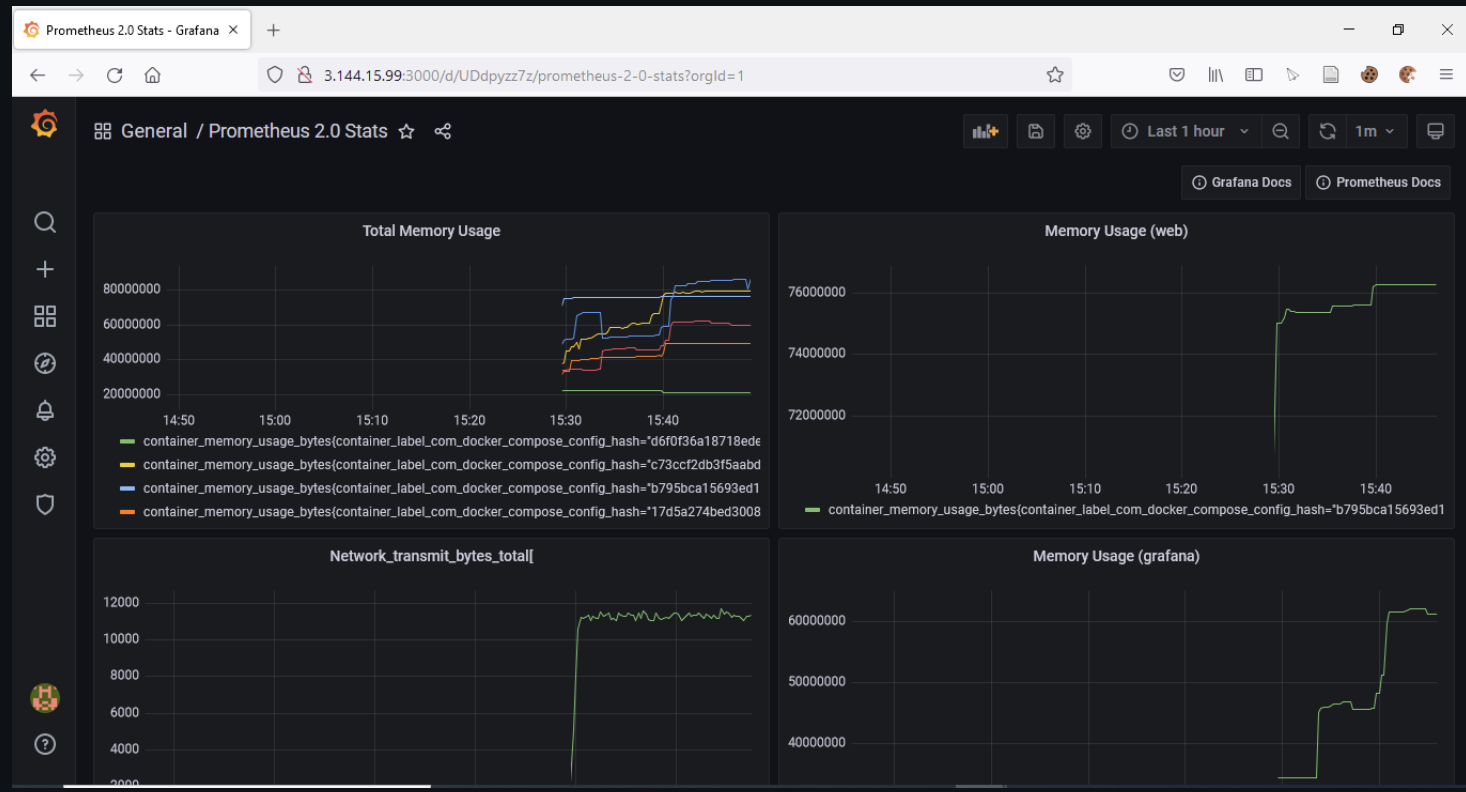This screenshot has width=1466, height=792.
Task: Zoom out the time range
Action: (x=1280, y=131)
